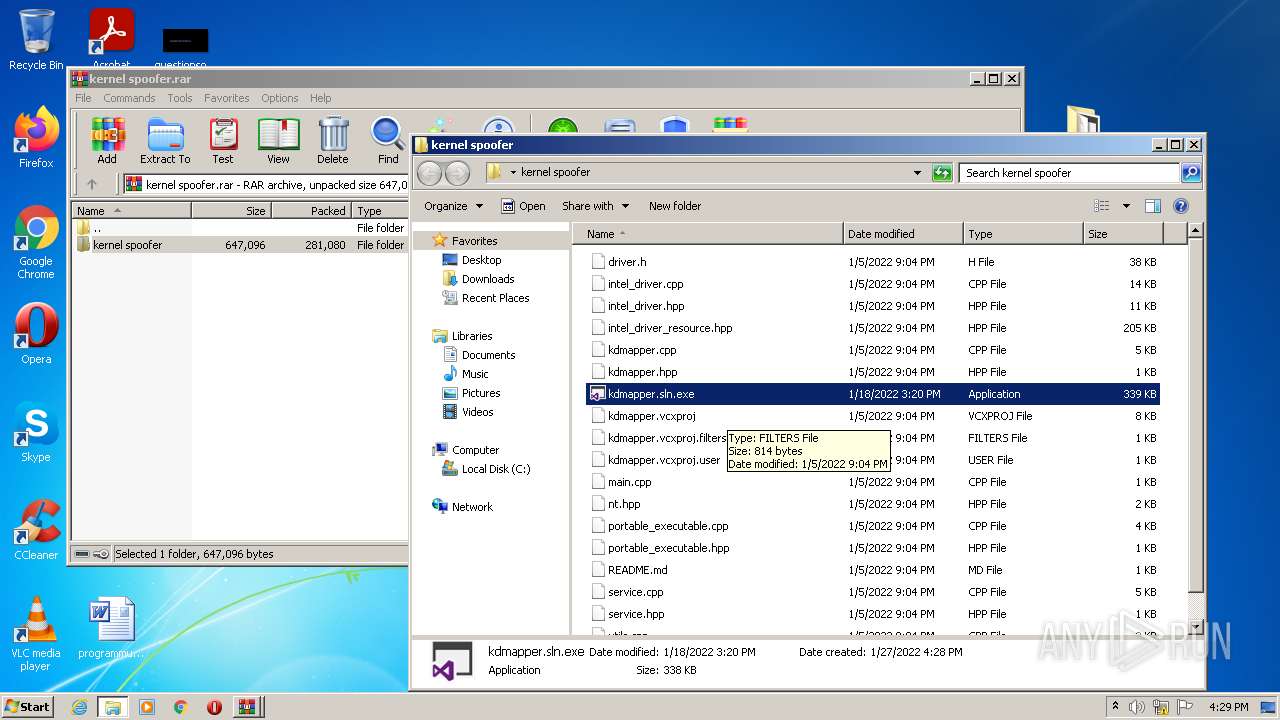
Task: Click the View icon in WinRAR toolbar
Action: coord(278,141)
